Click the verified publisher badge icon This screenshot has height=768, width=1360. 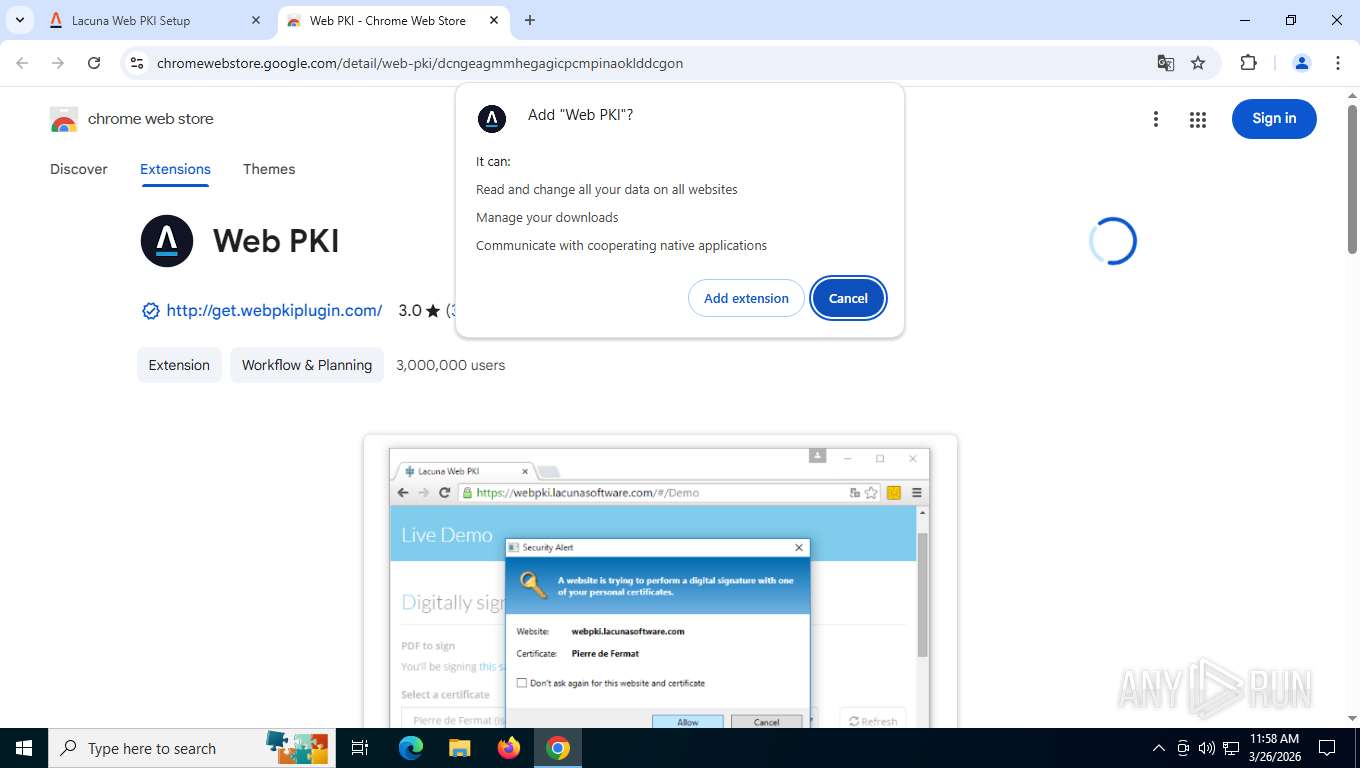tap(150, 311)
